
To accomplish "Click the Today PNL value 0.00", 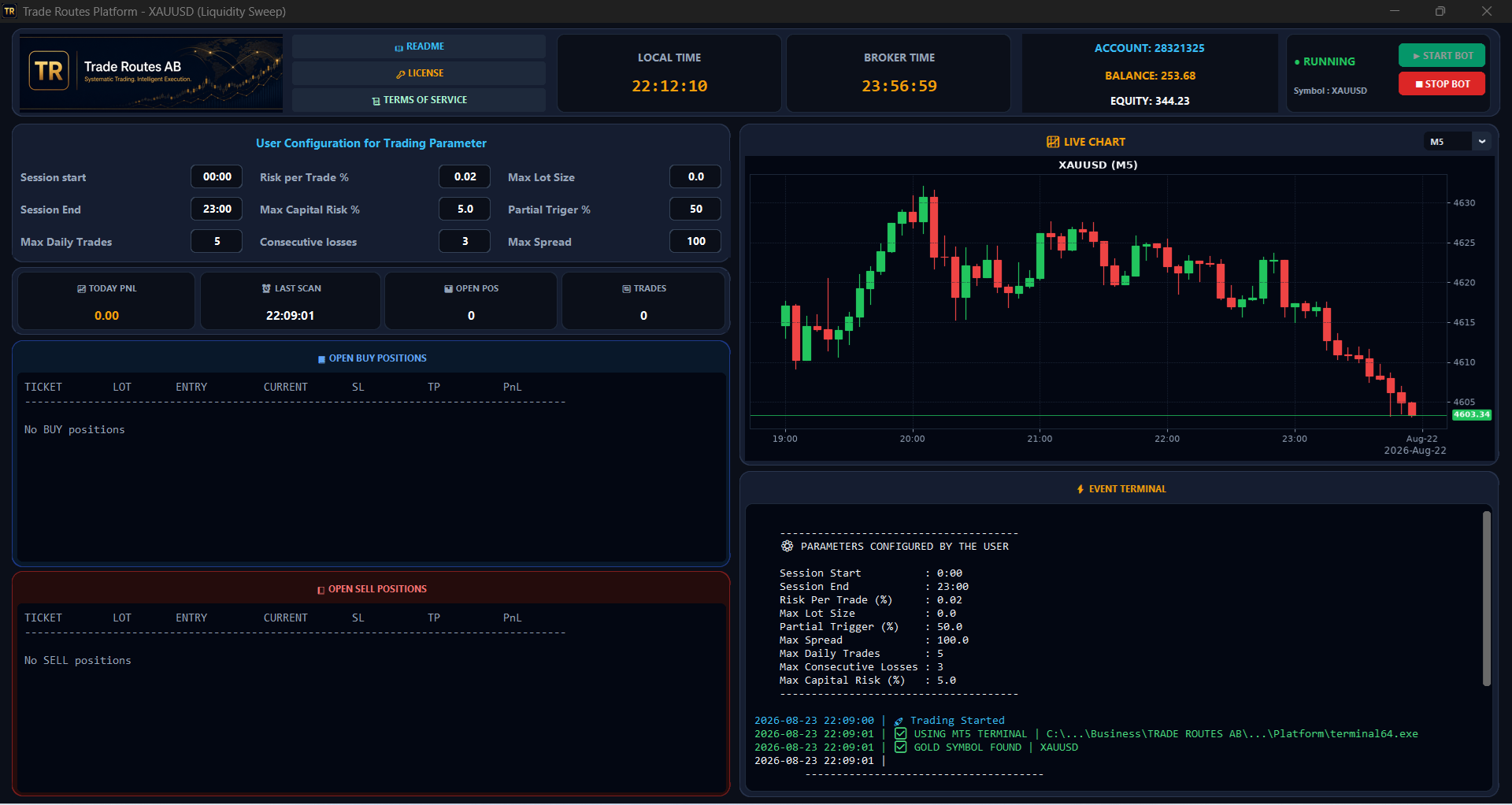I will point(106,316).
